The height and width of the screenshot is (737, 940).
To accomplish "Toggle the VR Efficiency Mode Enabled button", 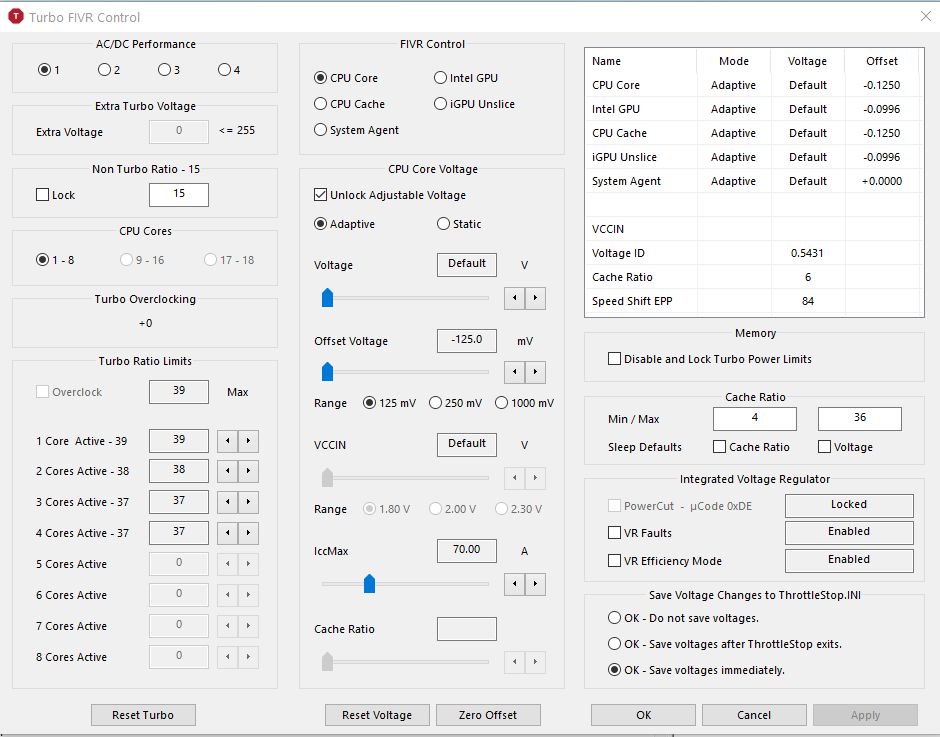I will (848, 560).
